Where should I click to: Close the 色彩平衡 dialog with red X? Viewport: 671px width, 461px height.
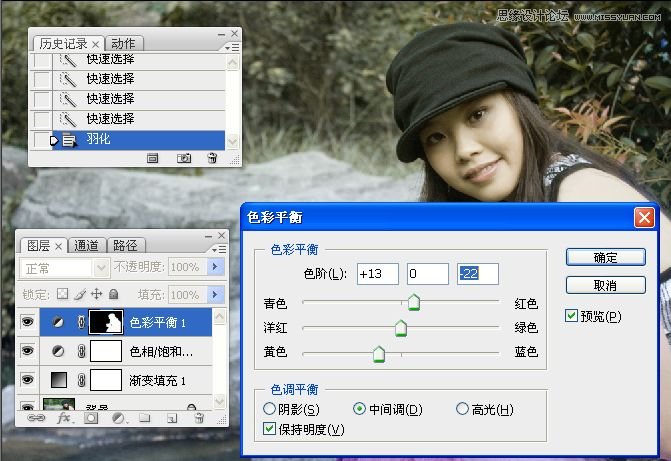click(644, 217)
